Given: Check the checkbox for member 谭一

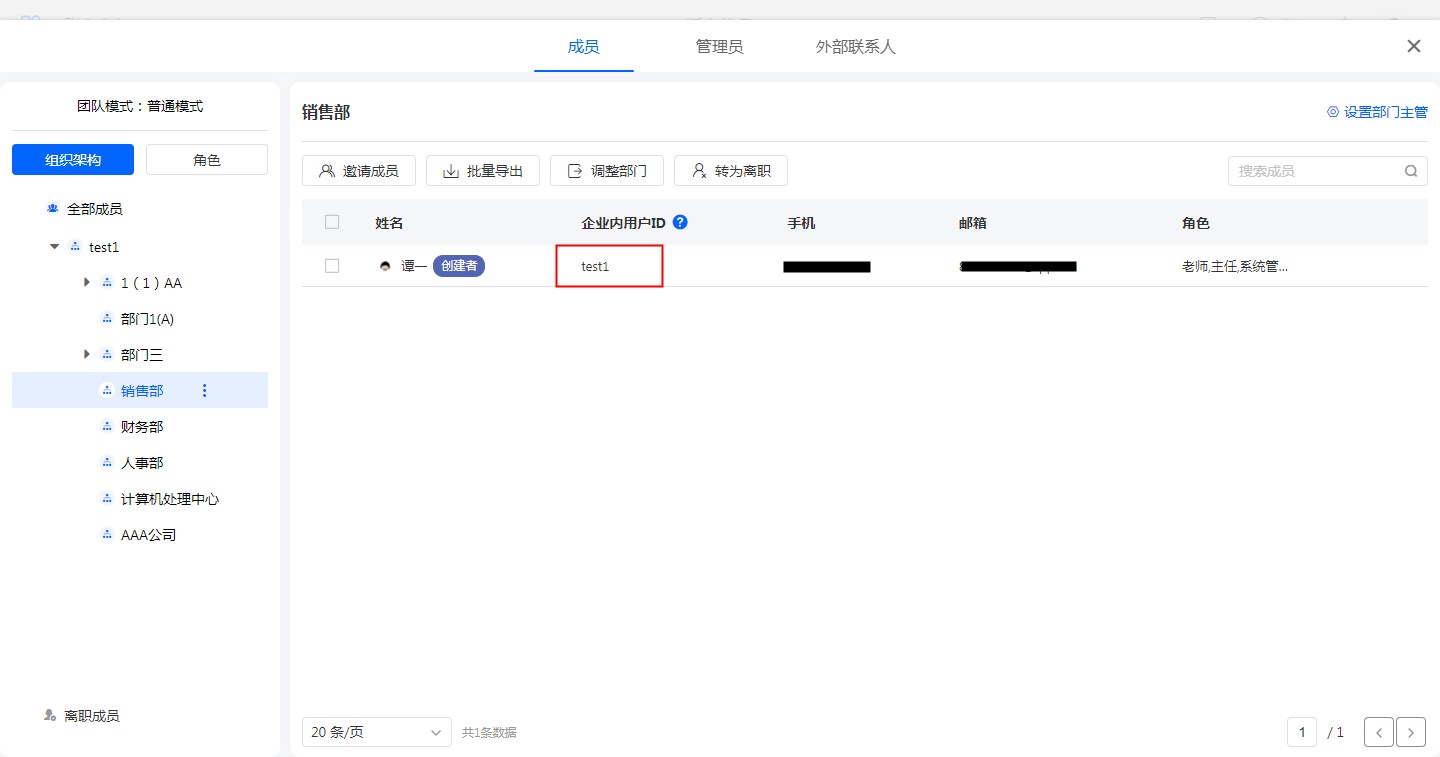Looking at the screenshot, I should pos(332,266).
